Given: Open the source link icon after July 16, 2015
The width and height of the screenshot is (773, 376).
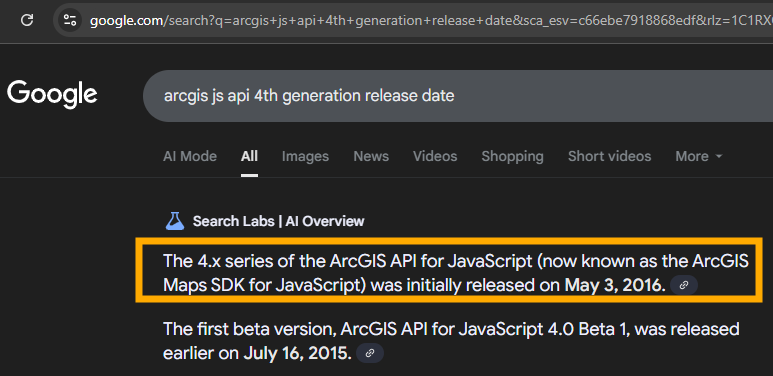Looking at the screenshot, I should click(370, 353).
